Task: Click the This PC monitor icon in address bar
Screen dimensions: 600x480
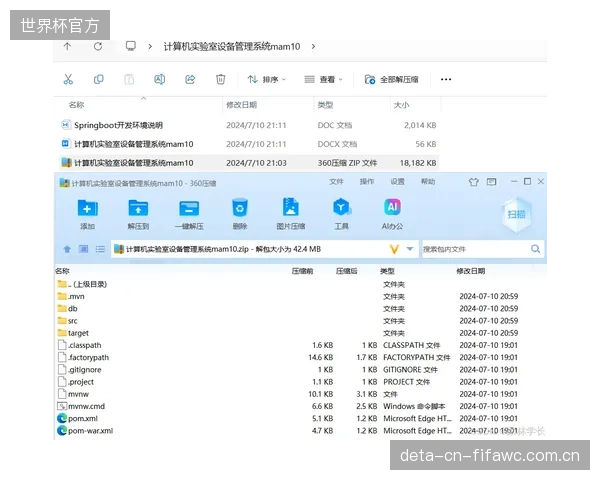Action: click(x=130, y=46)
